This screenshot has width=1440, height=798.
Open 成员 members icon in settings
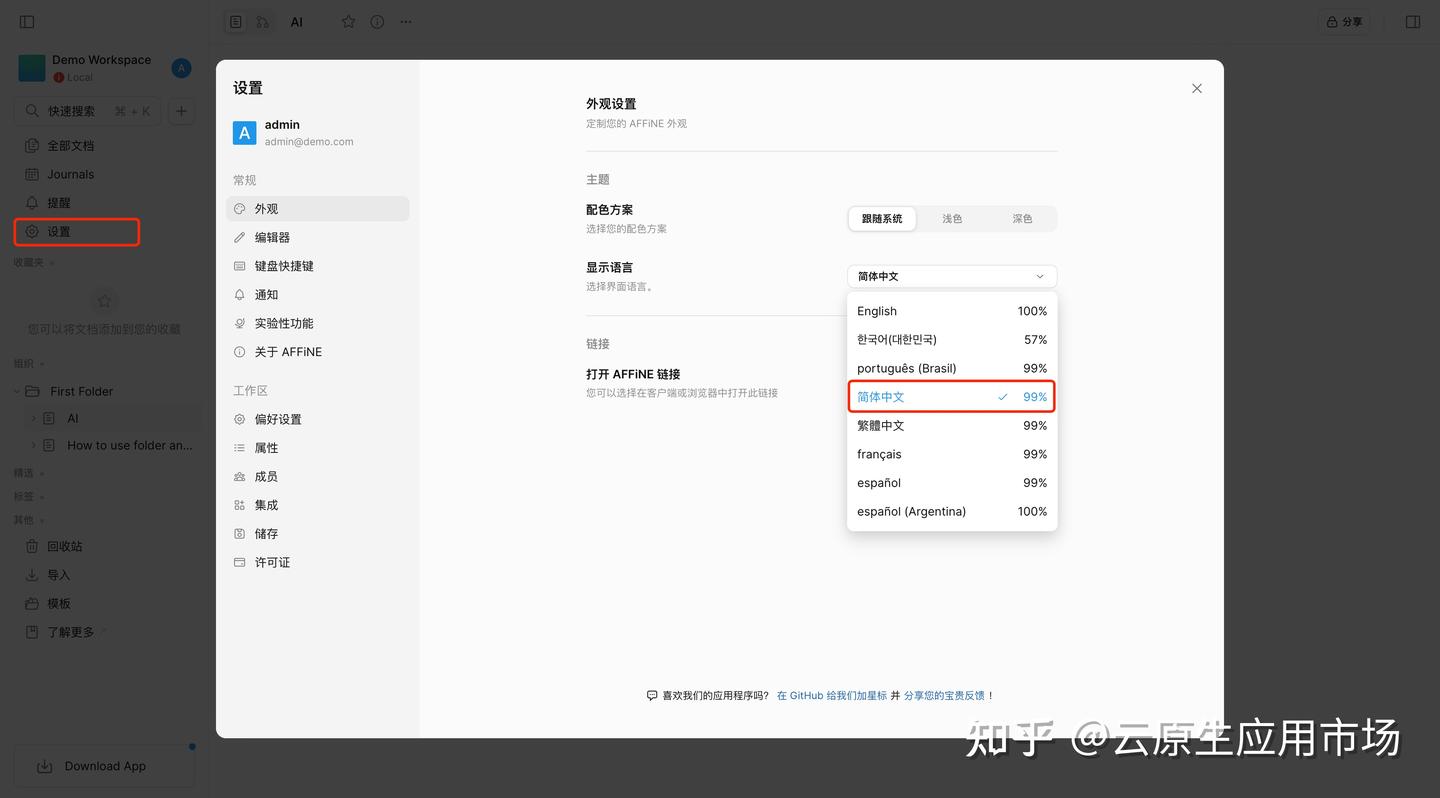tap(240, 477)
